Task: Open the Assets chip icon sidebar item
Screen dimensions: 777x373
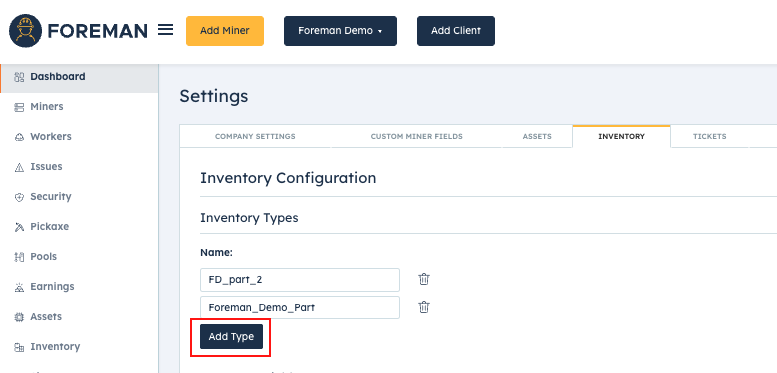Action: tap(19, 317)
